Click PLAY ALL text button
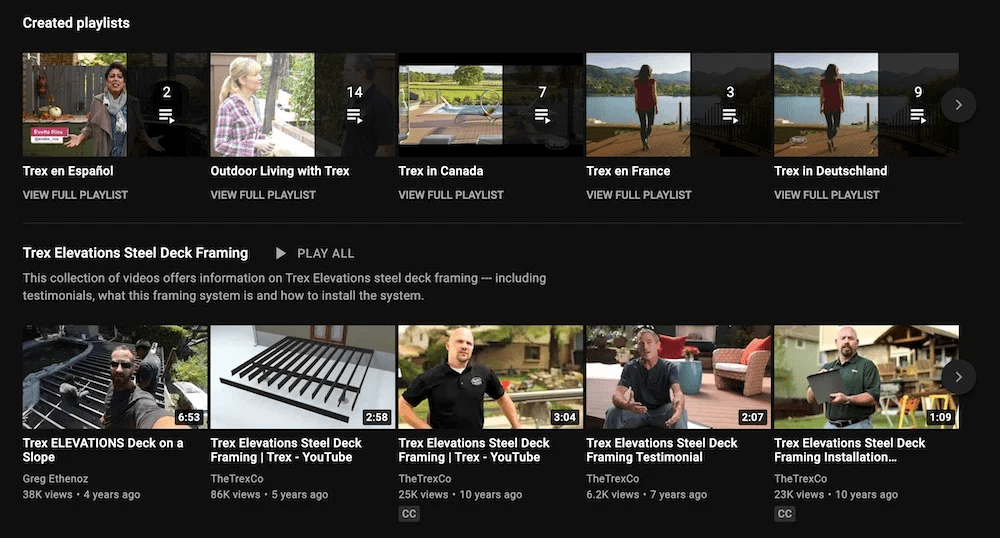The width and height of the screenshot is (1000, 538). [x=325, y=253]
